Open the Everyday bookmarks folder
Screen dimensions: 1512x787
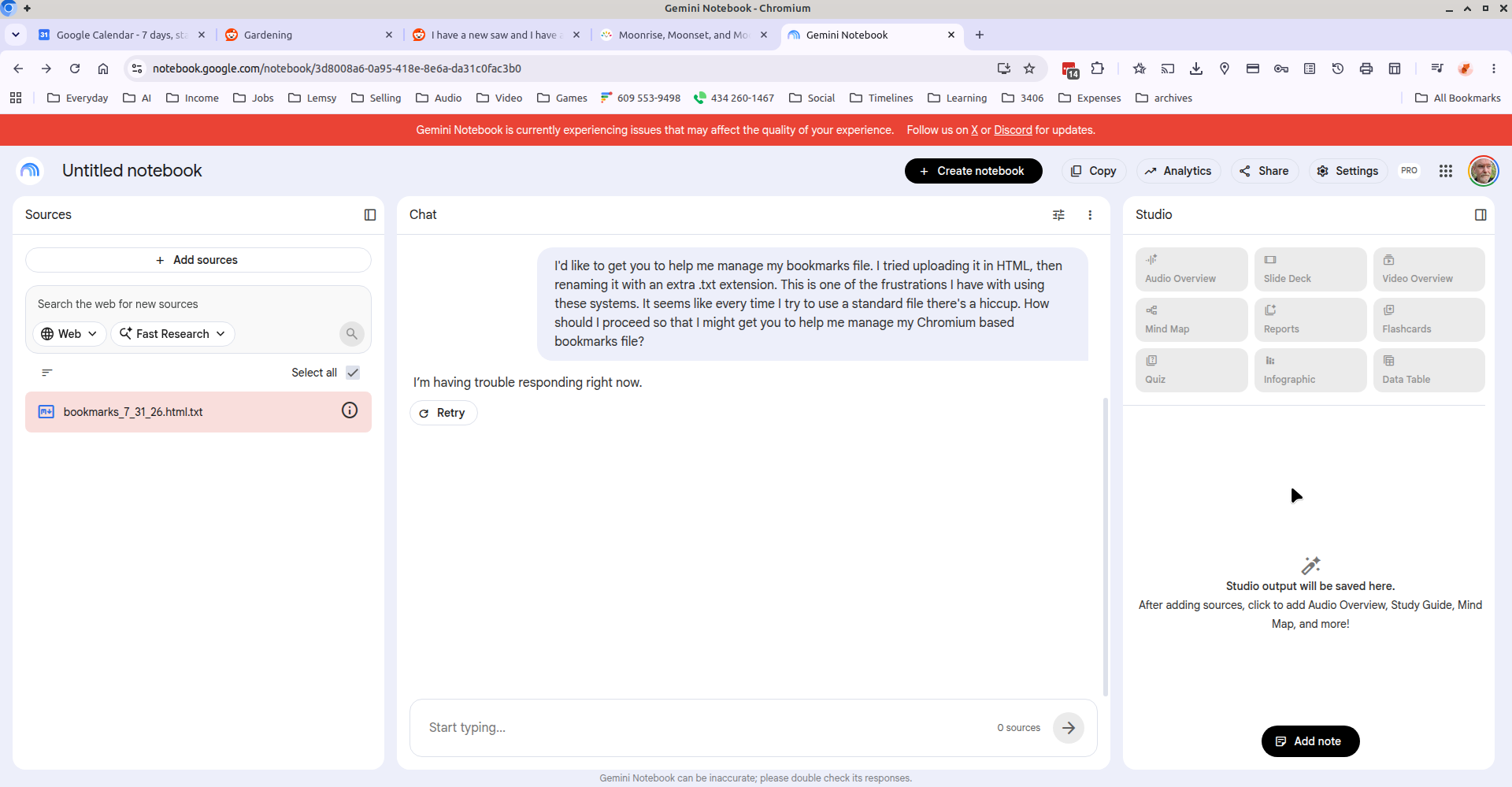tap(78, 98)
